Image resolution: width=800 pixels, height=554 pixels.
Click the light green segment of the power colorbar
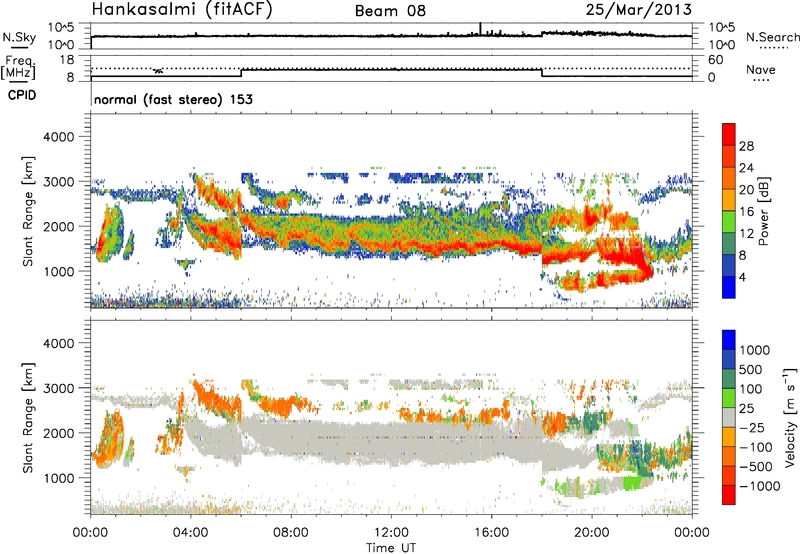click(x=729, y=221)
